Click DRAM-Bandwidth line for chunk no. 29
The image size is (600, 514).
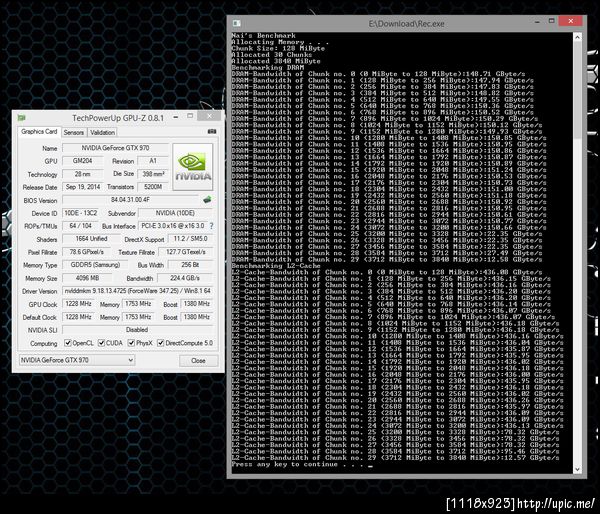[386, 259]
